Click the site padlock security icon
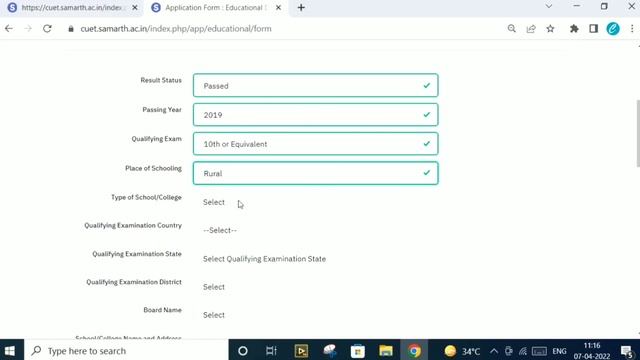The height and width of the screenshot is (360, 640). pos(71,29)
